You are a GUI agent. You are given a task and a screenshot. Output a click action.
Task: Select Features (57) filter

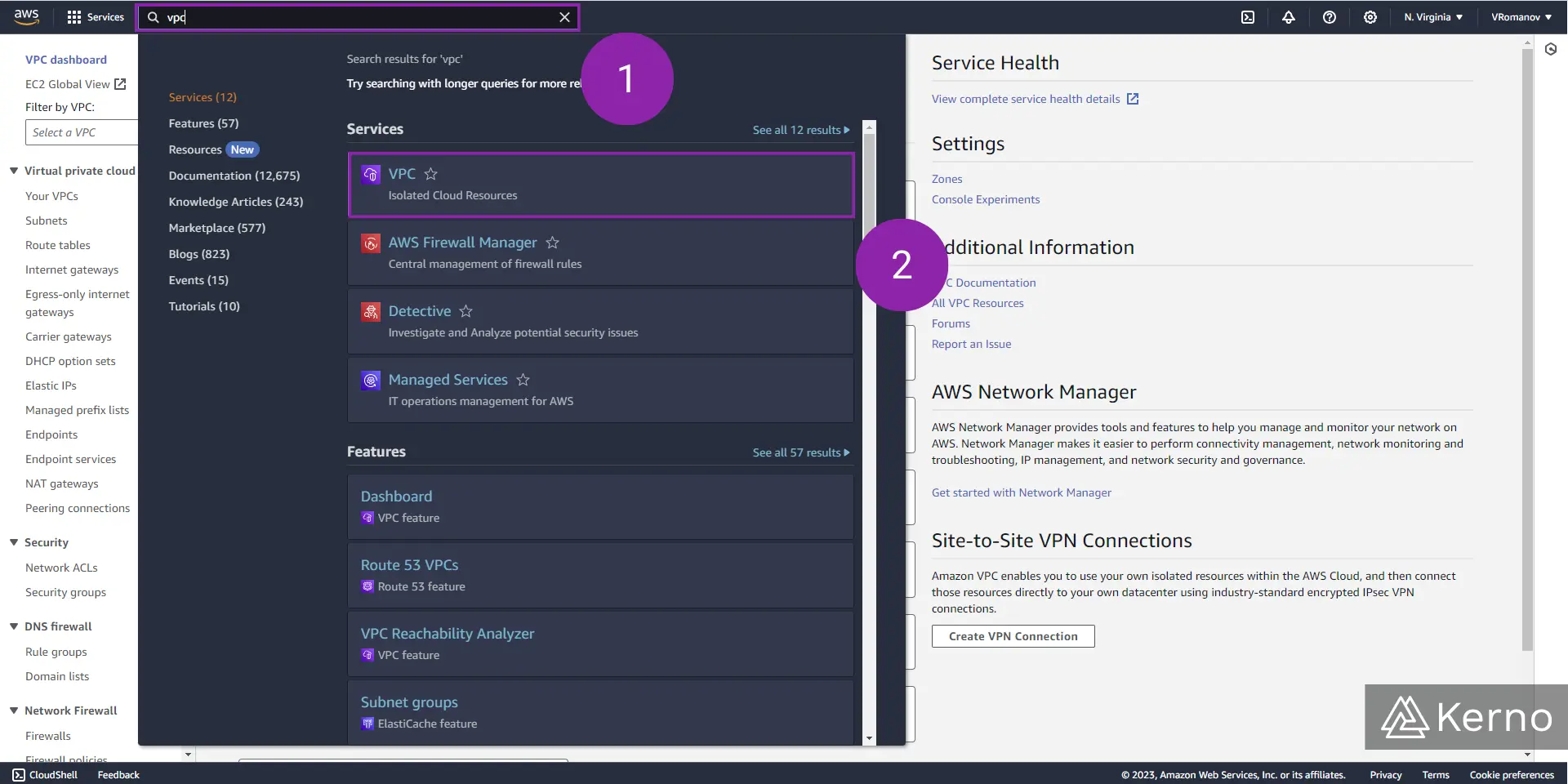pos(203,123)
